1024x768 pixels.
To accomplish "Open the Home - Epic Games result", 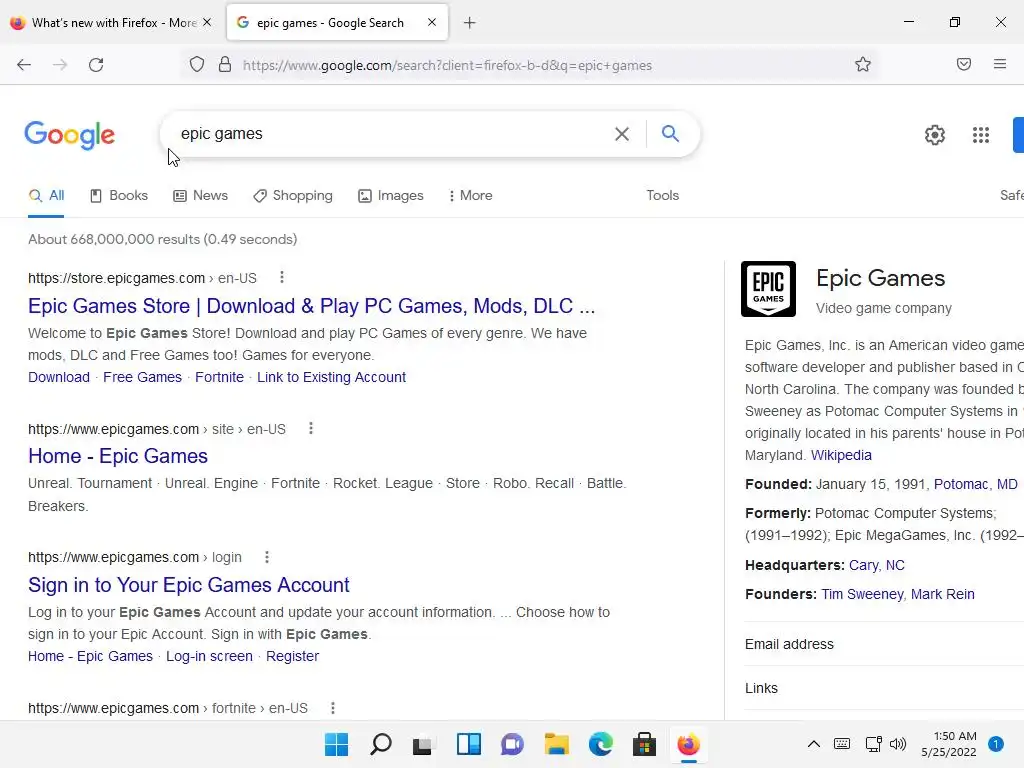I will (118, 456).
